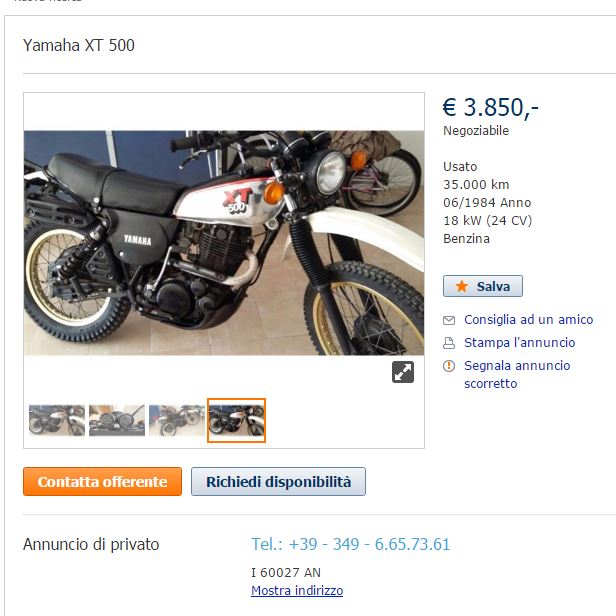
Task: Select the highlighted fourth thumbnail
Action: [236, 420]
